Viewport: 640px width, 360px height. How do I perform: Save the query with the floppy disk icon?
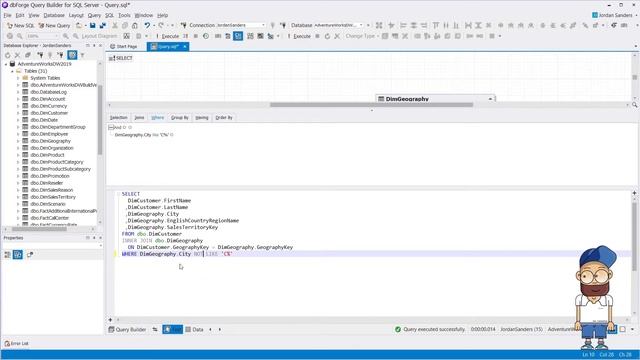point(93,25)
